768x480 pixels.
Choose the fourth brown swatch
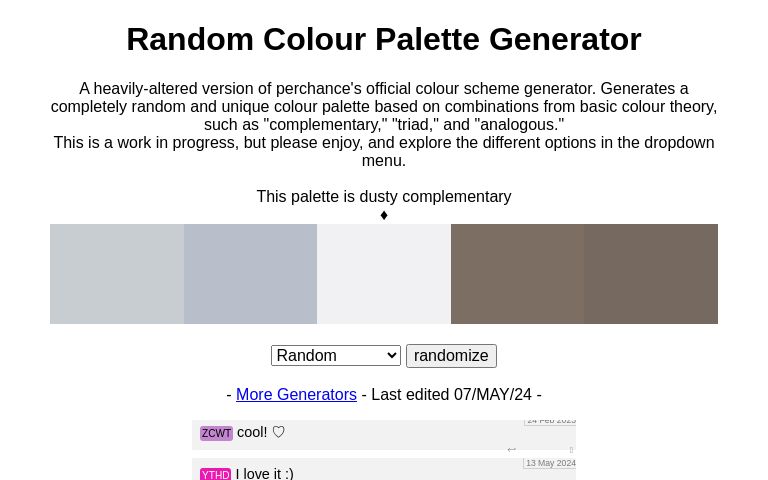pos(517,274)
